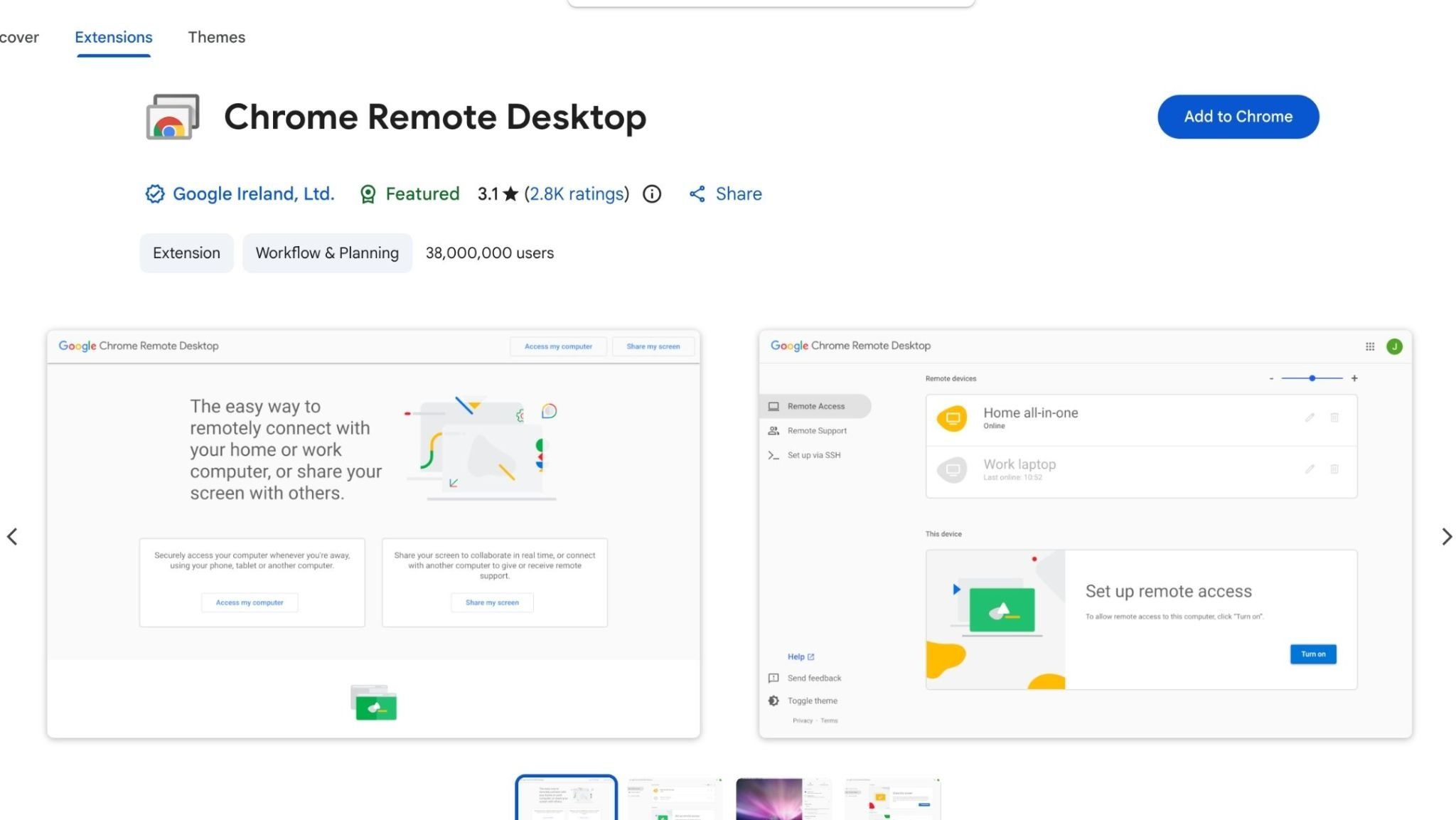Click the Featured badge icon
Image resolution: width=1456 pixels, height=820 pixels.
368,194
